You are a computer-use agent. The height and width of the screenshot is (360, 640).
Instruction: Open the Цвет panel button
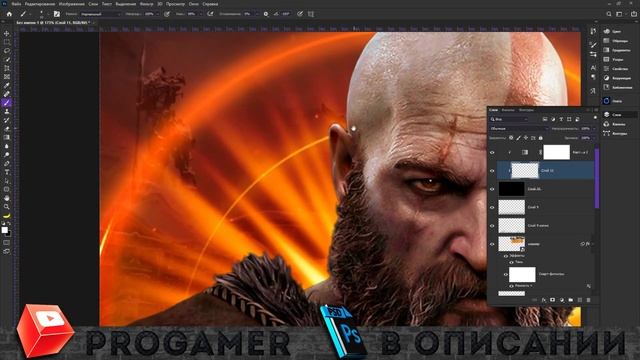pyautogui.click(x=612, y=31)
